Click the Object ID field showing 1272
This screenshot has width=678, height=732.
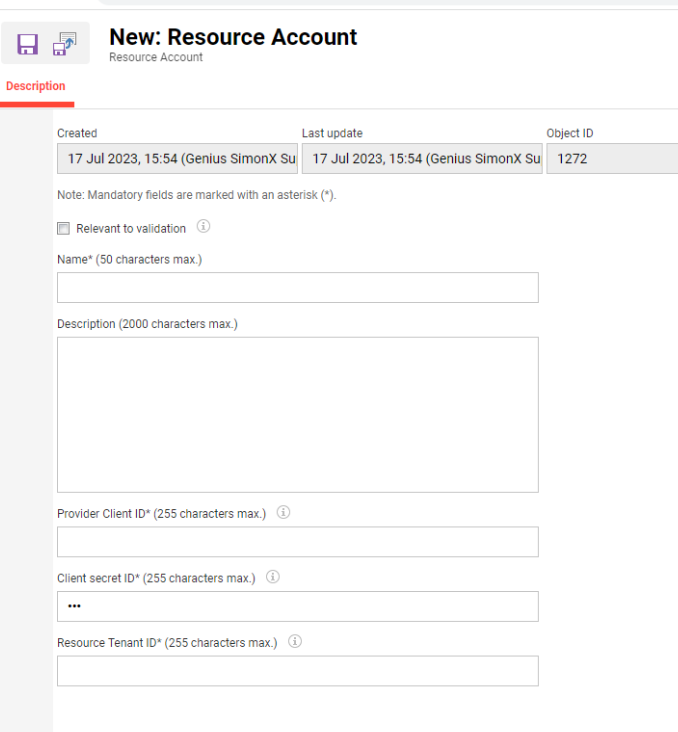coord(610,159)
